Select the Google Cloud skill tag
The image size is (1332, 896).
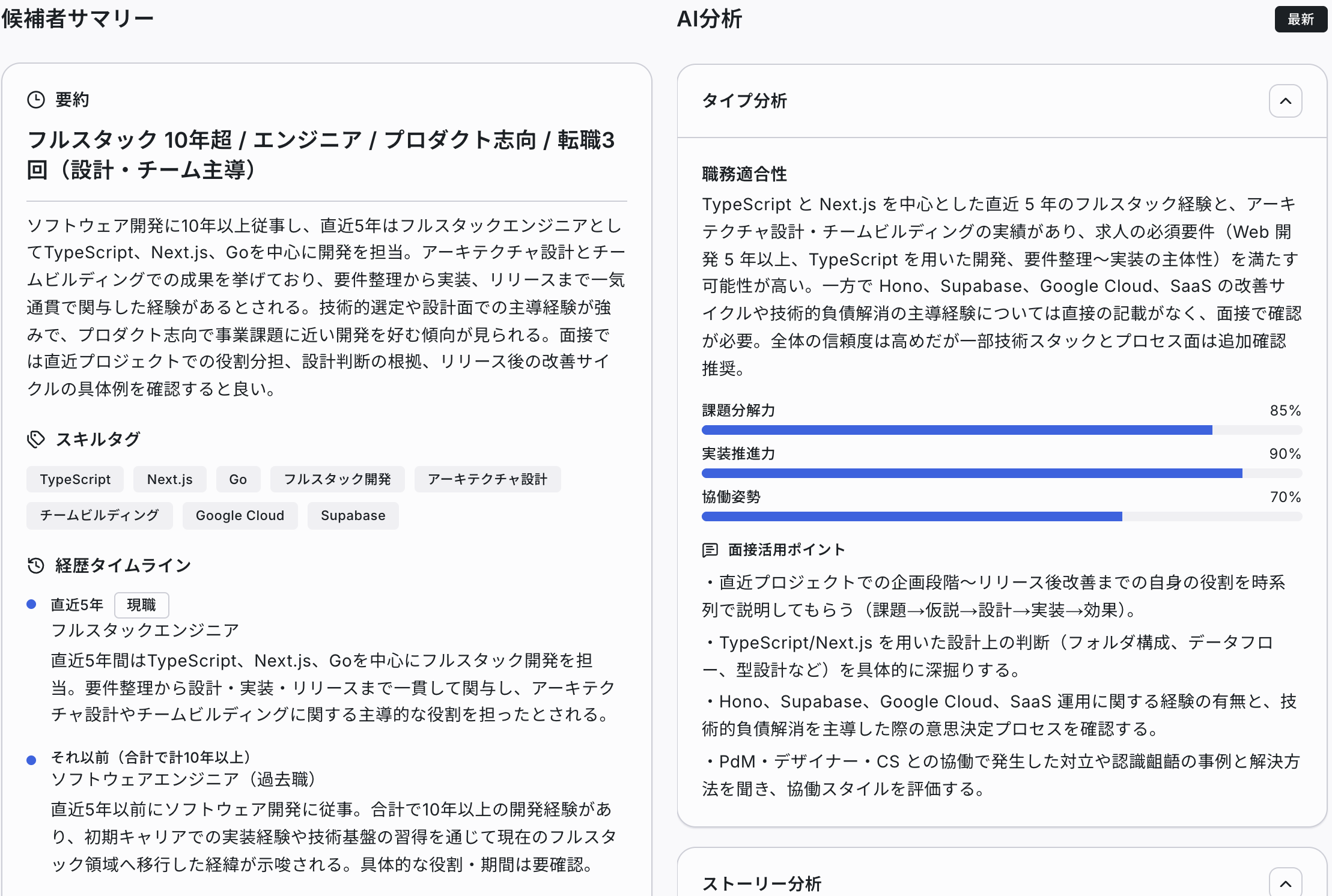(240, 515)
